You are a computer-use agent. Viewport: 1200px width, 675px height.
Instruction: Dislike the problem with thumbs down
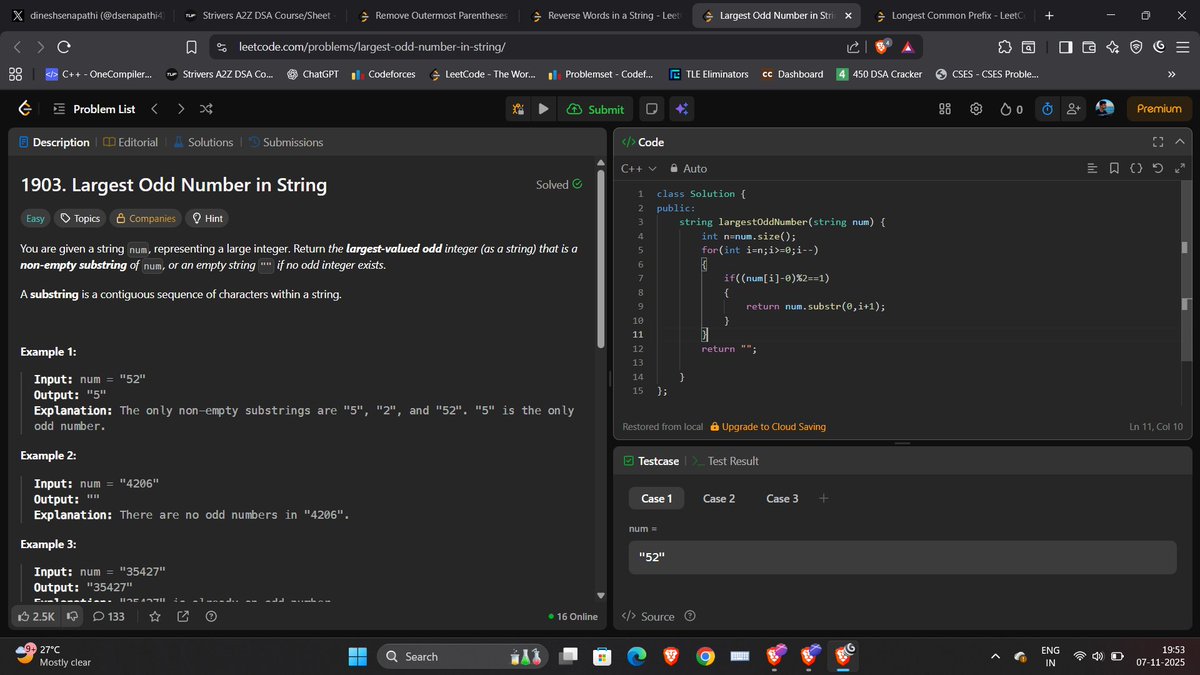click(73, 617)
